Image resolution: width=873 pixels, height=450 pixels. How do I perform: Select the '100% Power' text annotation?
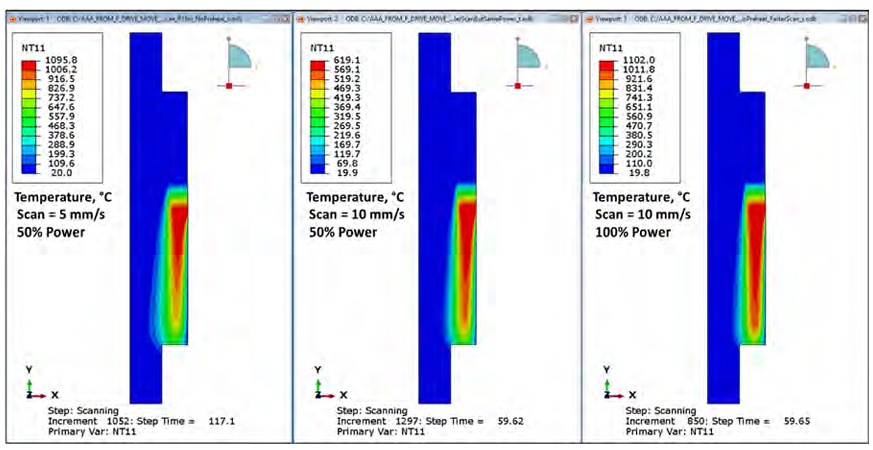[632, 232]
